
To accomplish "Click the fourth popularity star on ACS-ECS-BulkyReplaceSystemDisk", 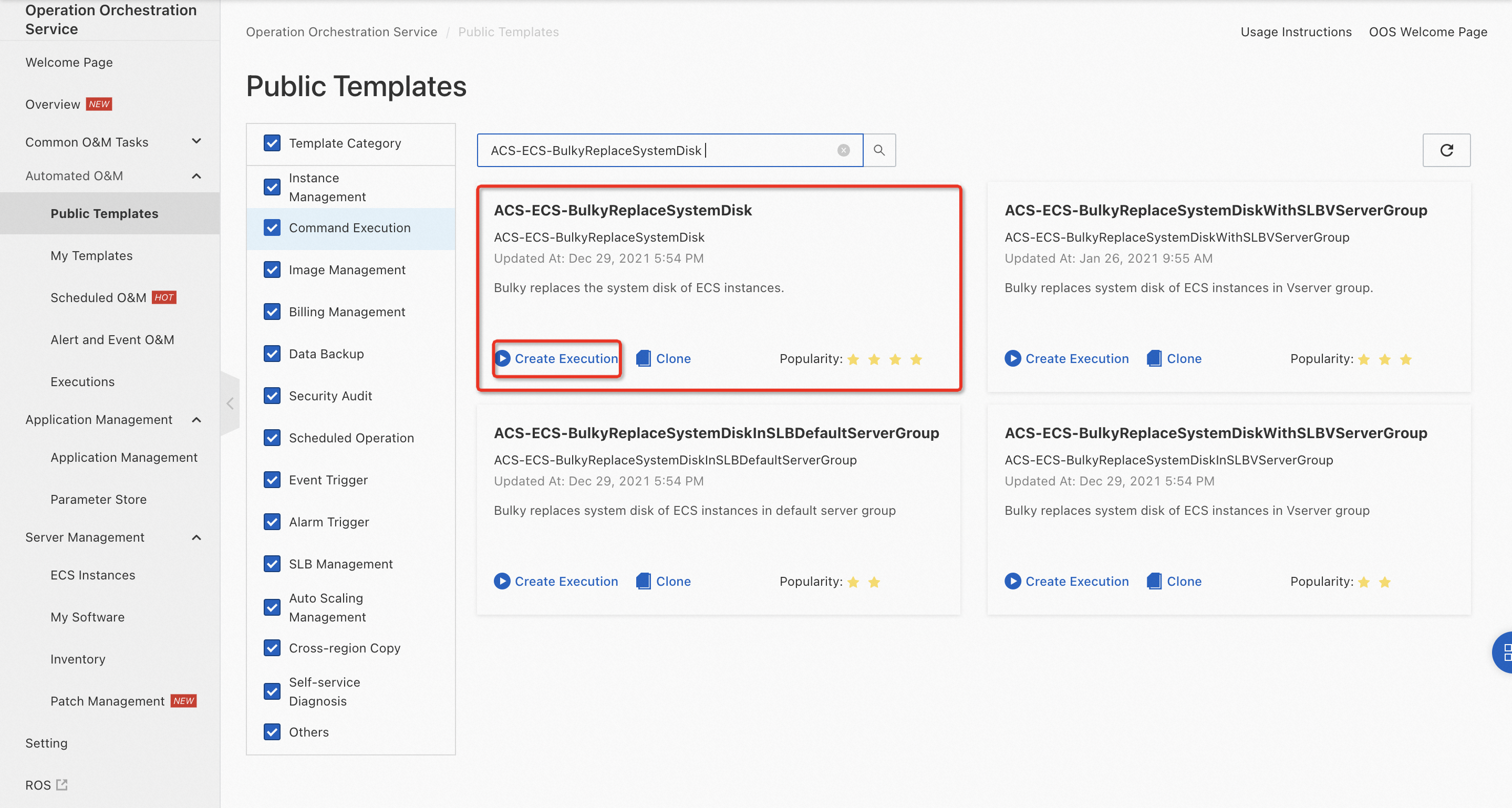I will [x=916, y=359].
